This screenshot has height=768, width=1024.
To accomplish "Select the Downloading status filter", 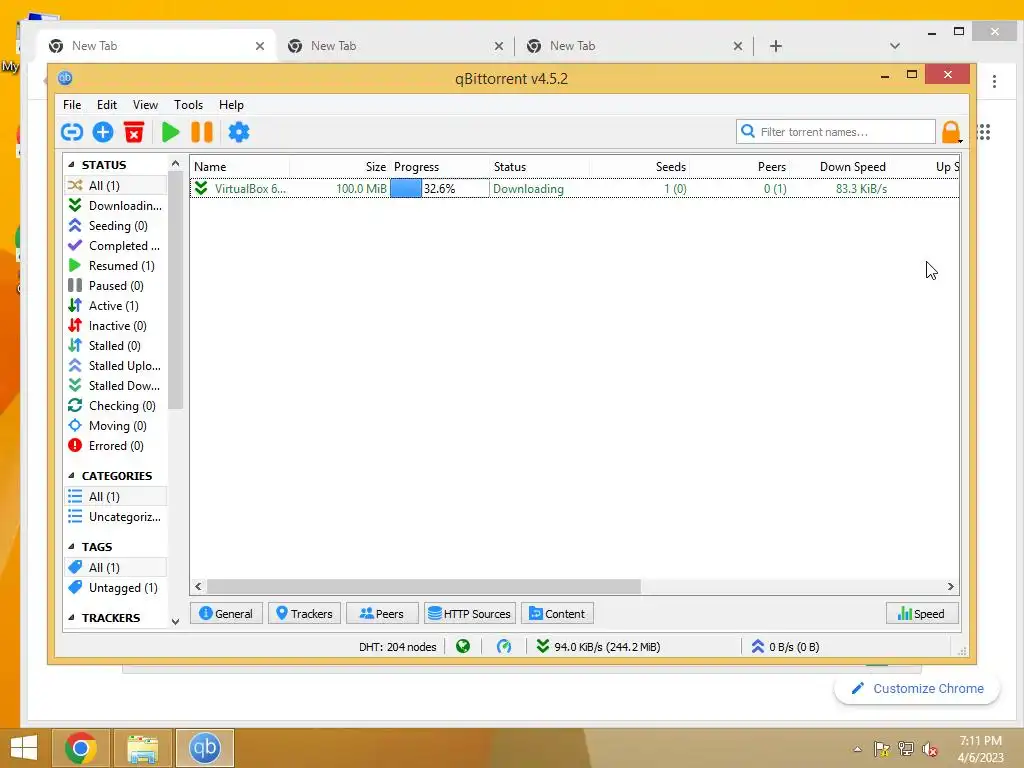I will pyautogui.click(x=116, y=206).
